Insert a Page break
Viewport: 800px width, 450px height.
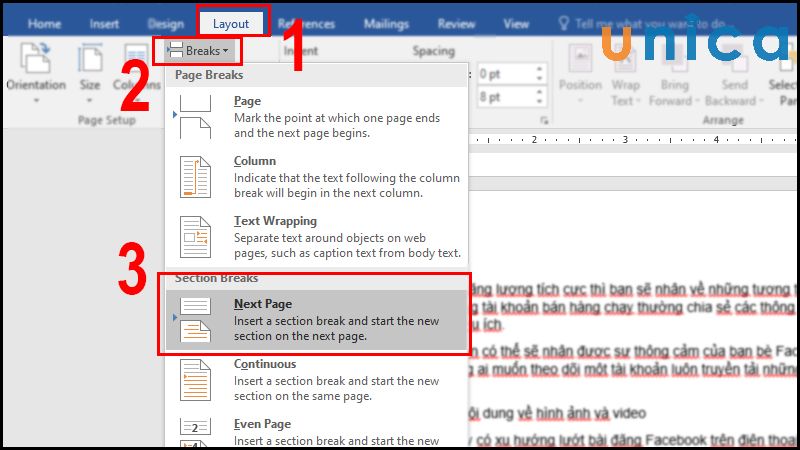pos(316,117)
